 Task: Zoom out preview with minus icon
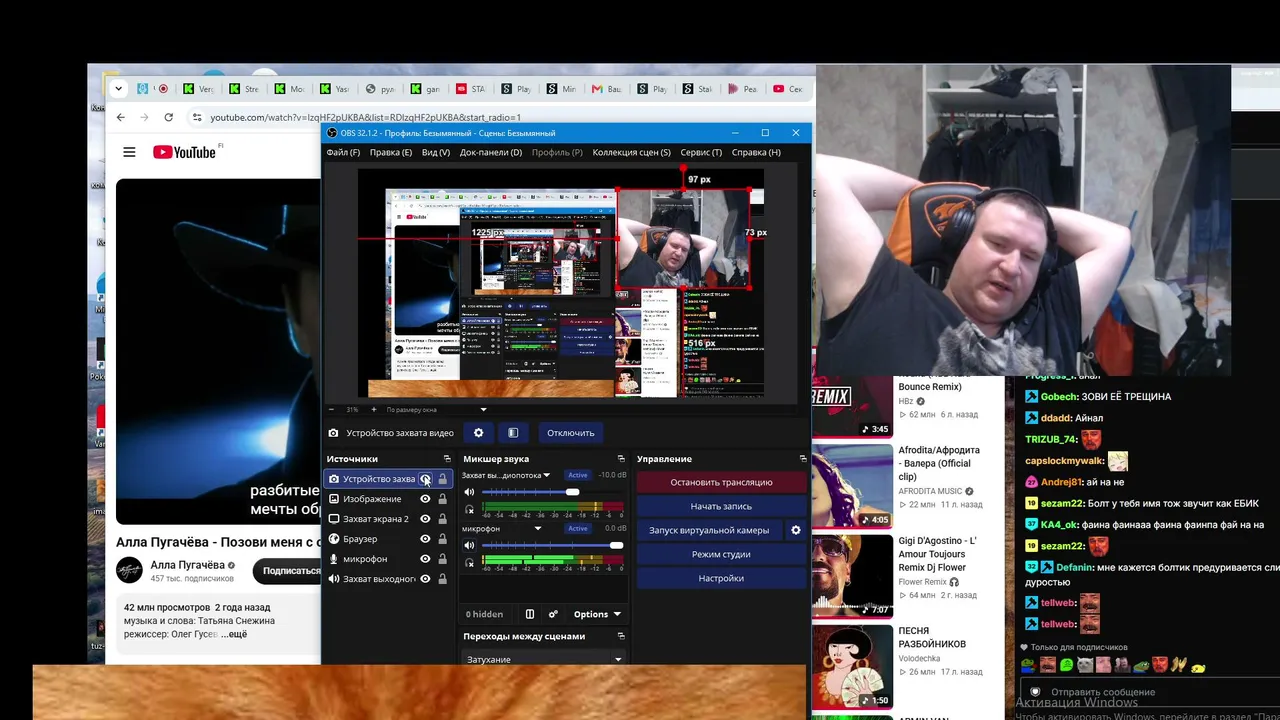click(331, 409)
